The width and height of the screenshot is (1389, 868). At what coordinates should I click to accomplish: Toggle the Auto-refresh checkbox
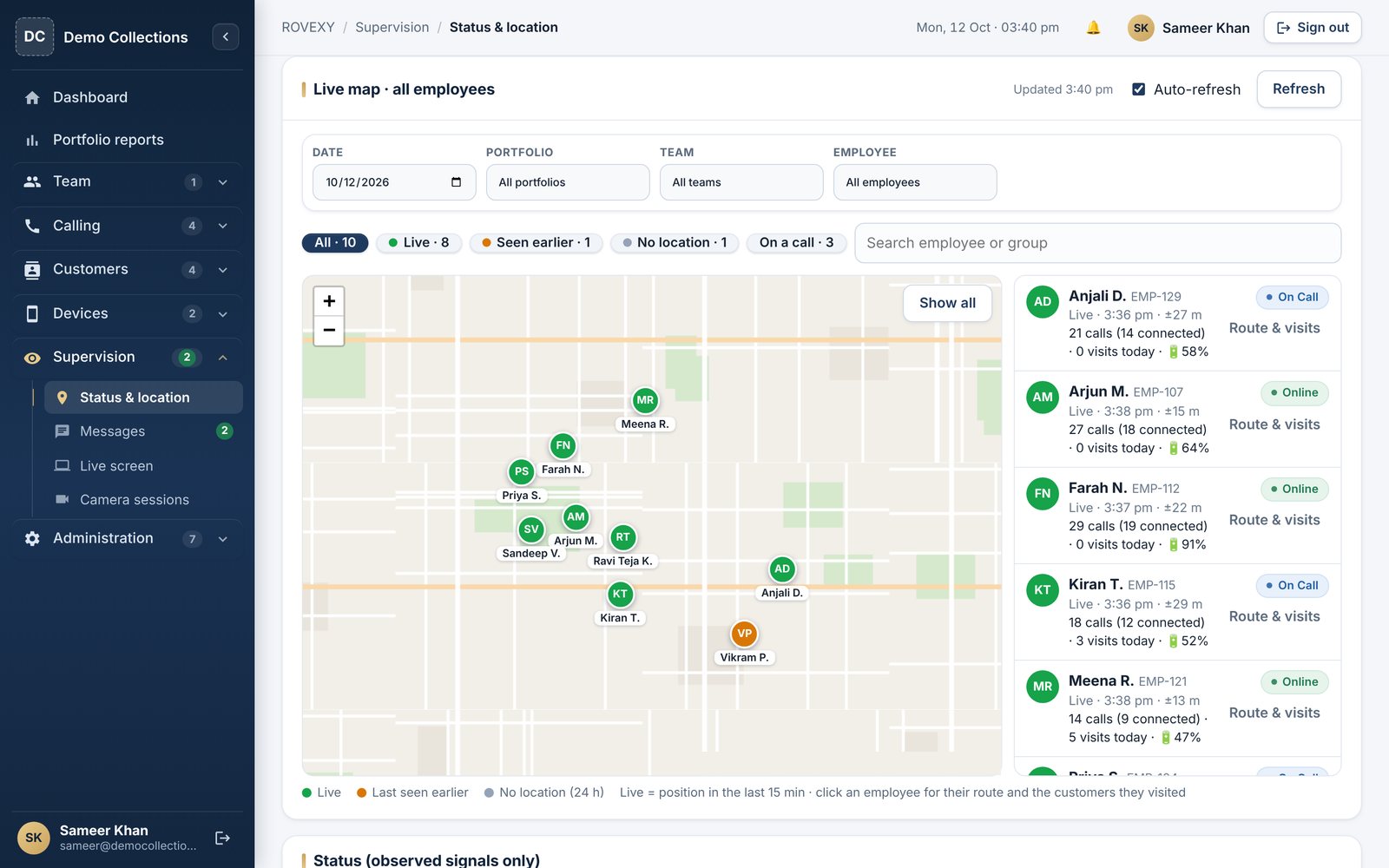(1138, 89)
